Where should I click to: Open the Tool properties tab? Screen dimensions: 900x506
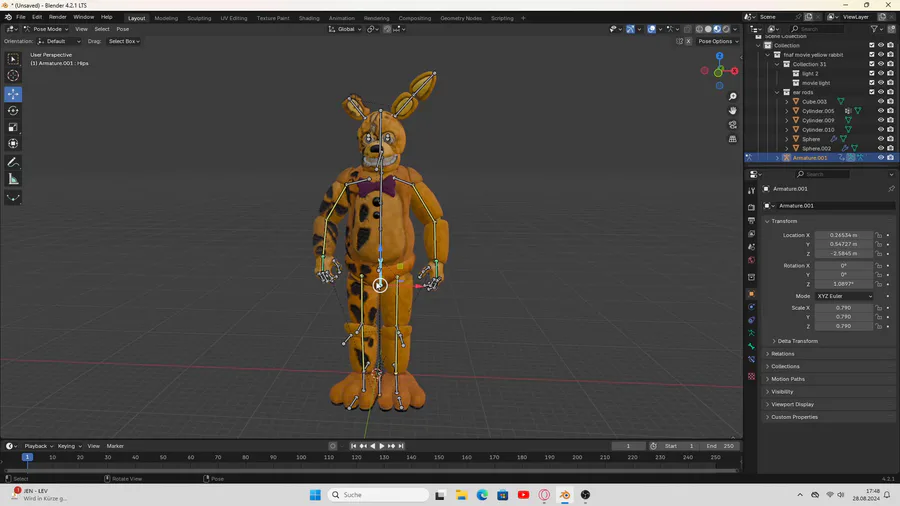(751, 190)
